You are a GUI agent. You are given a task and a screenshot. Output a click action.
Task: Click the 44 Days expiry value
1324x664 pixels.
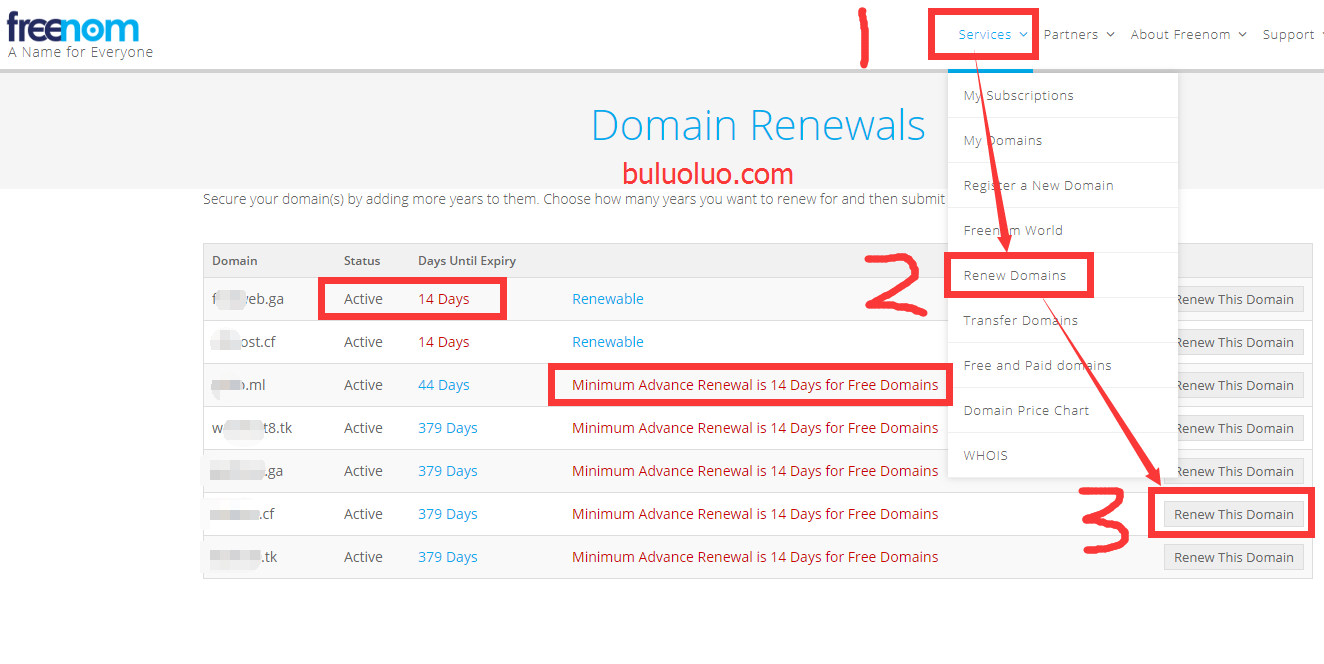pos(444,385)
